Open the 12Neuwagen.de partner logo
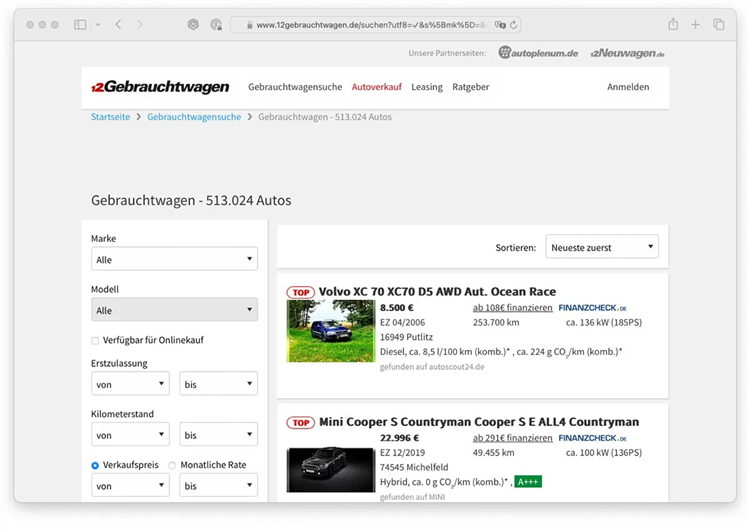This screenshot has width=750, height=532. [627, 53]
